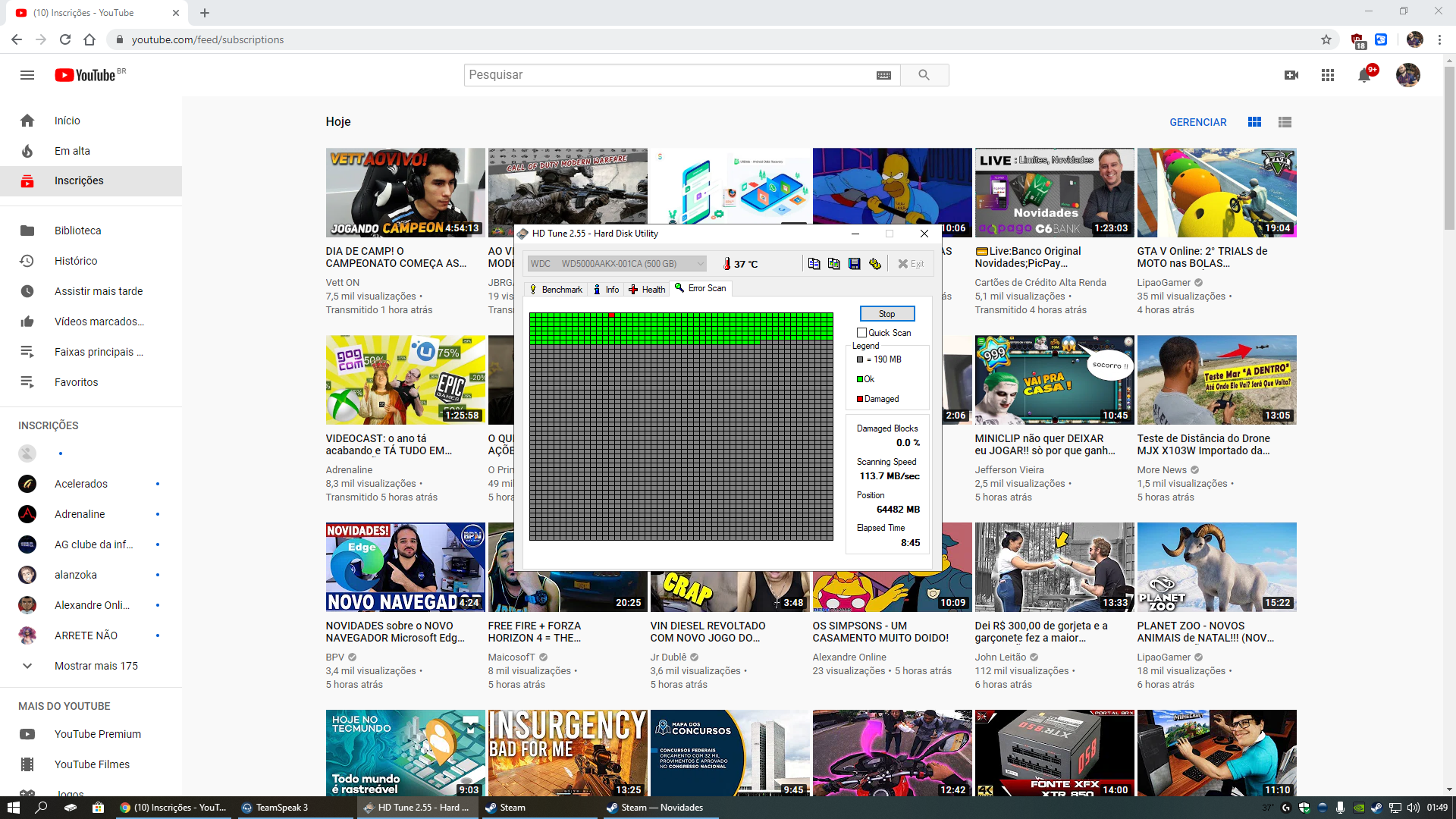Open YouTube apps grid icon
Image resolution: width=1456 pixels, height=819 pixels.
(1328, 75)
